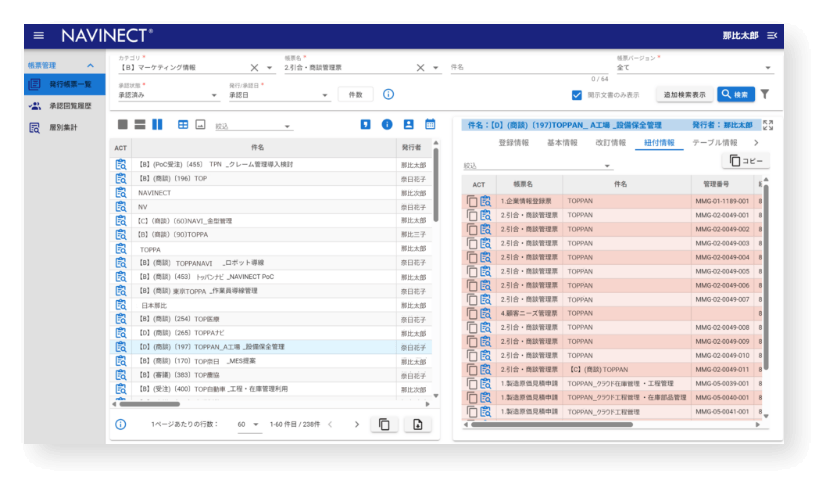Show info icon in left pagination footer

[121, 424]
